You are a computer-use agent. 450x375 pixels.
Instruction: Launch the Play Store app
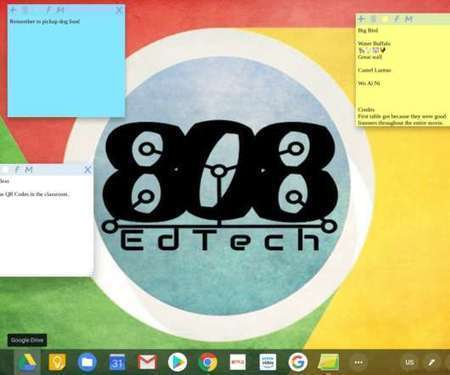tap(177, 362)
